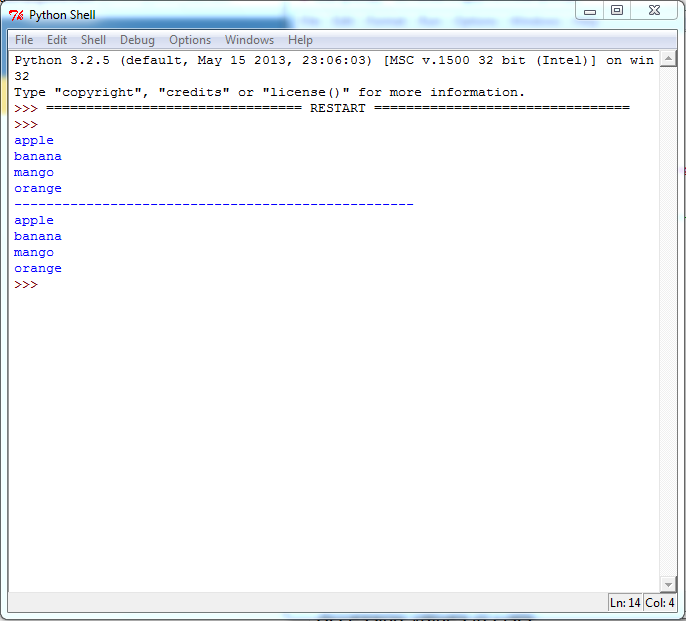The width and height of the screenshot is (686, 621).
Task: Open the Help menu
Action: [300, 40]
